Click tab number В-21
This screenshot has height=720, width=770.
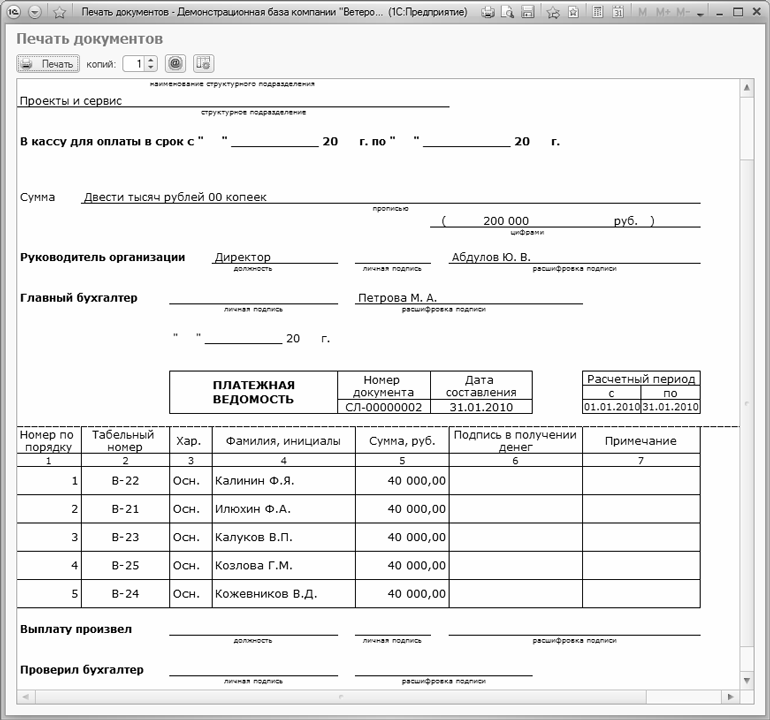pyautogui.click(x=125, y=509)
